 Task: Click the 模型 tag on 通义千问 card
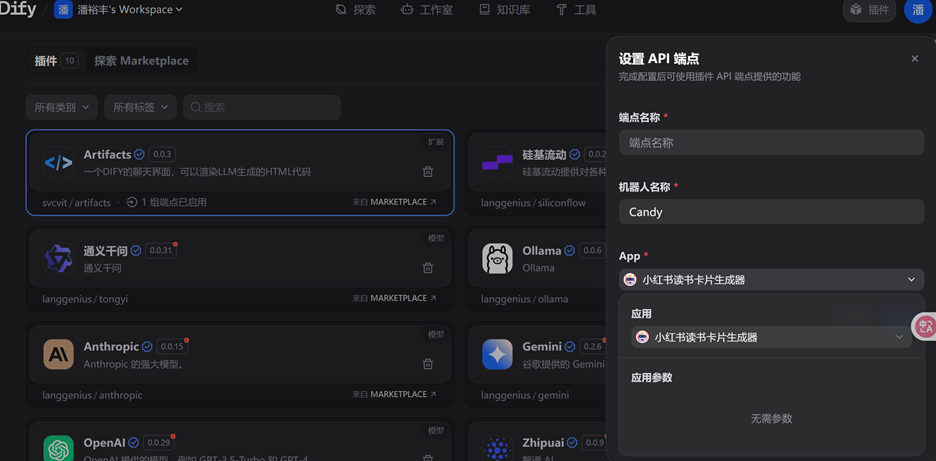pos(436,238)
